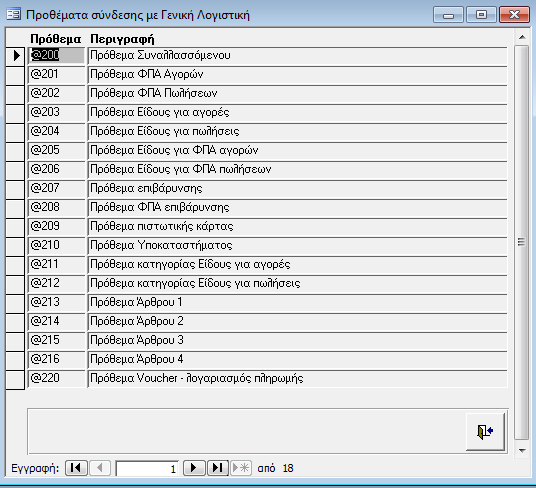
Task: Click the vertical scrollbar thumb
Action: point(522,242)
